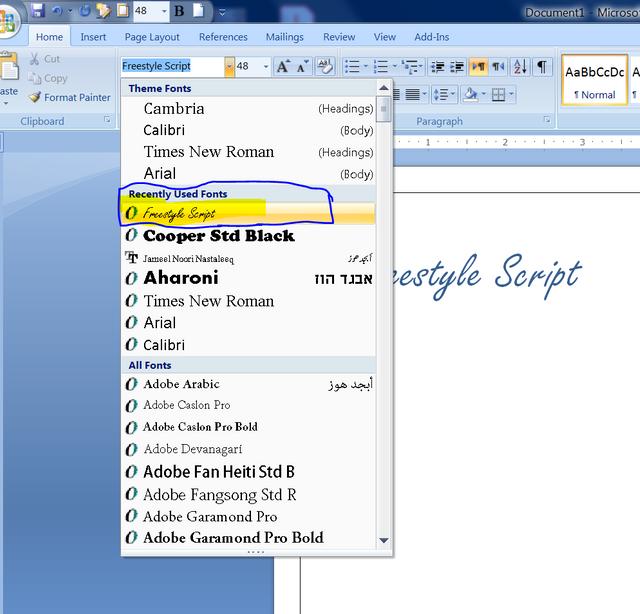Choose Cambria from Theme Fonts

point(248,109)
